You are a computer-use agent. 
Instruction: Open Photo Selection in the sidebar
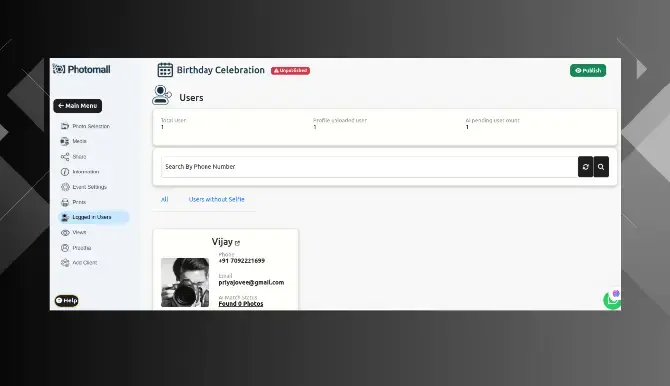(x=85, y=126)
